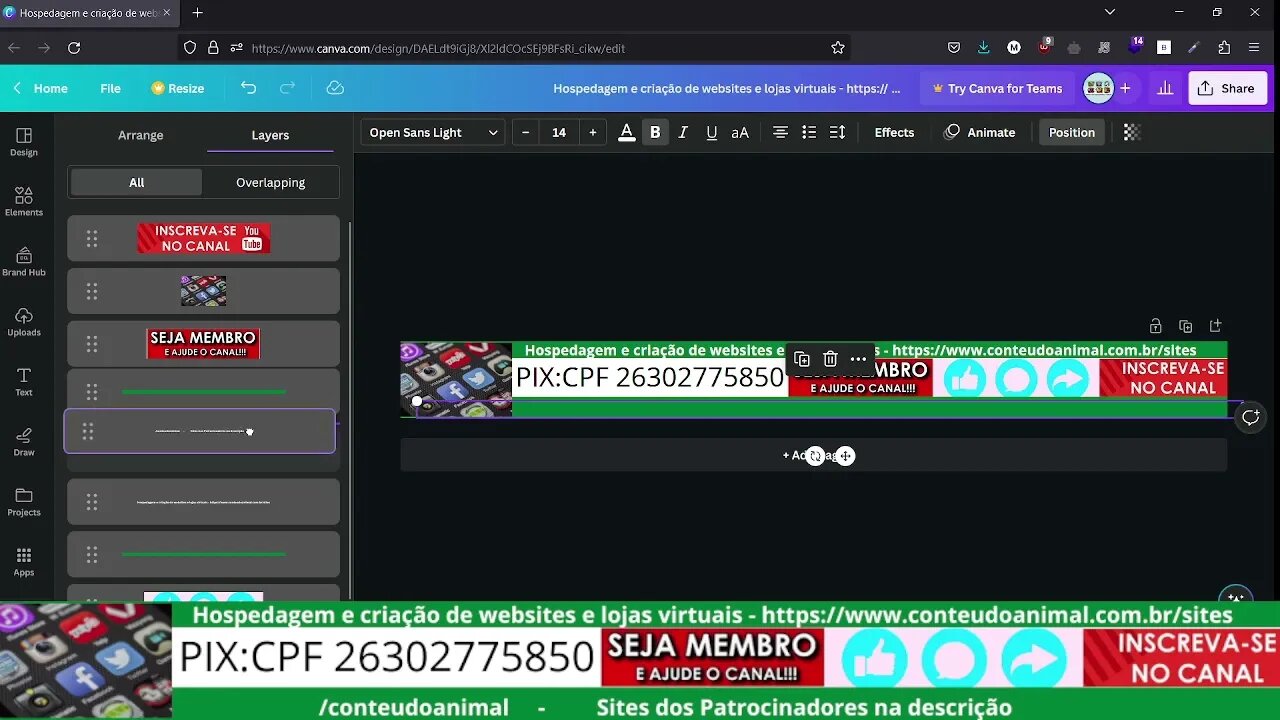The image size is (1280, 720).
Task: Decrease font size with minus button
Action: pos(526,132)
